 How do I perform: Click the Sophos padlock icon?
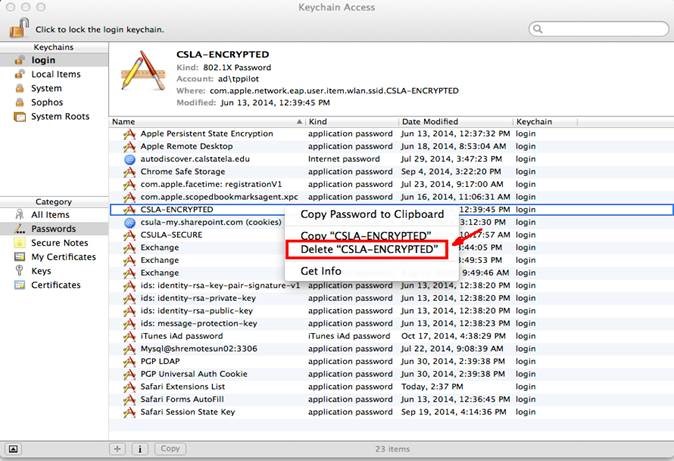[20, 102]
